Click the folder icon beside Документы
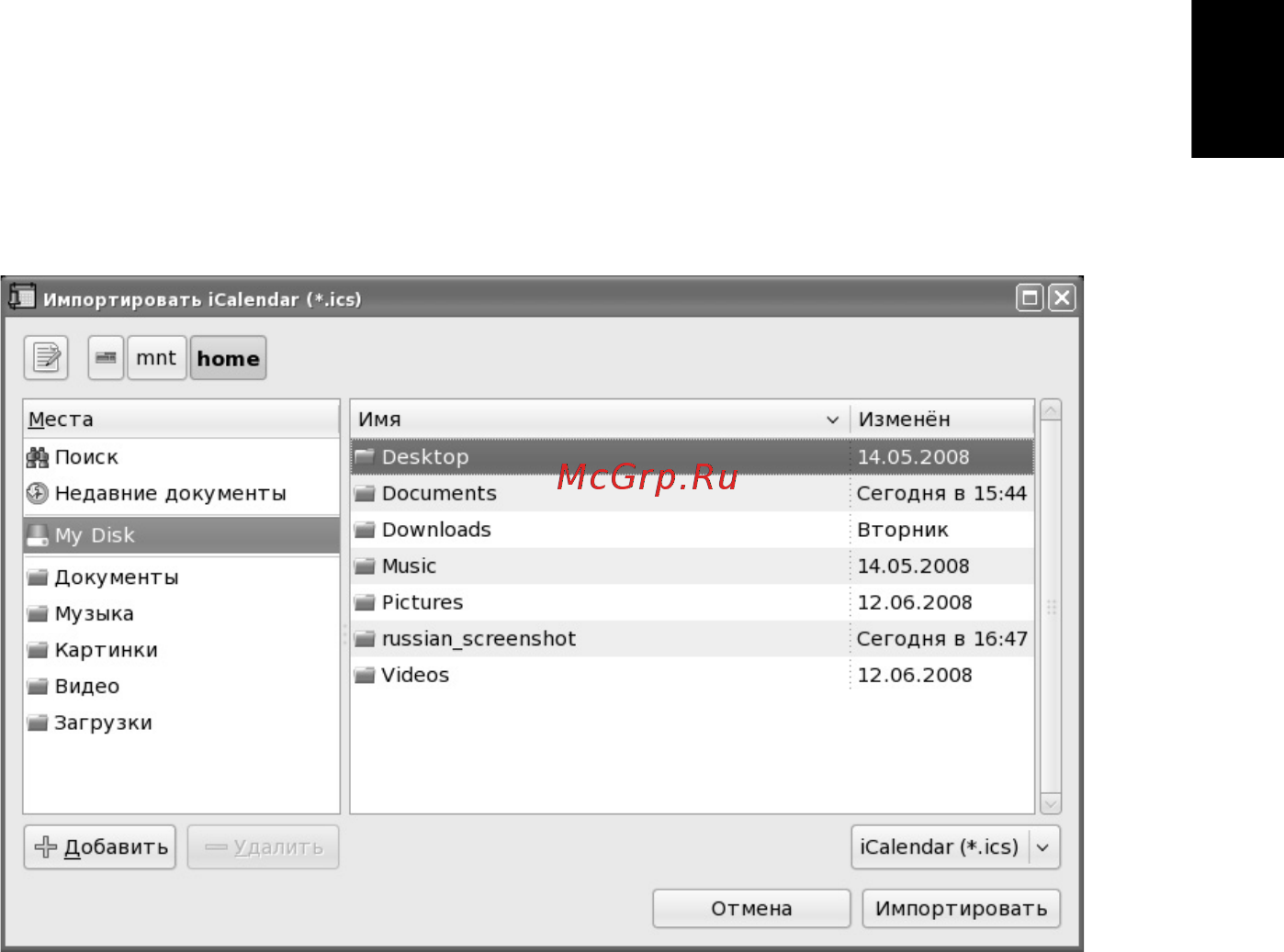The width and height of the screenshot is (1284, 952). point(38,577)
